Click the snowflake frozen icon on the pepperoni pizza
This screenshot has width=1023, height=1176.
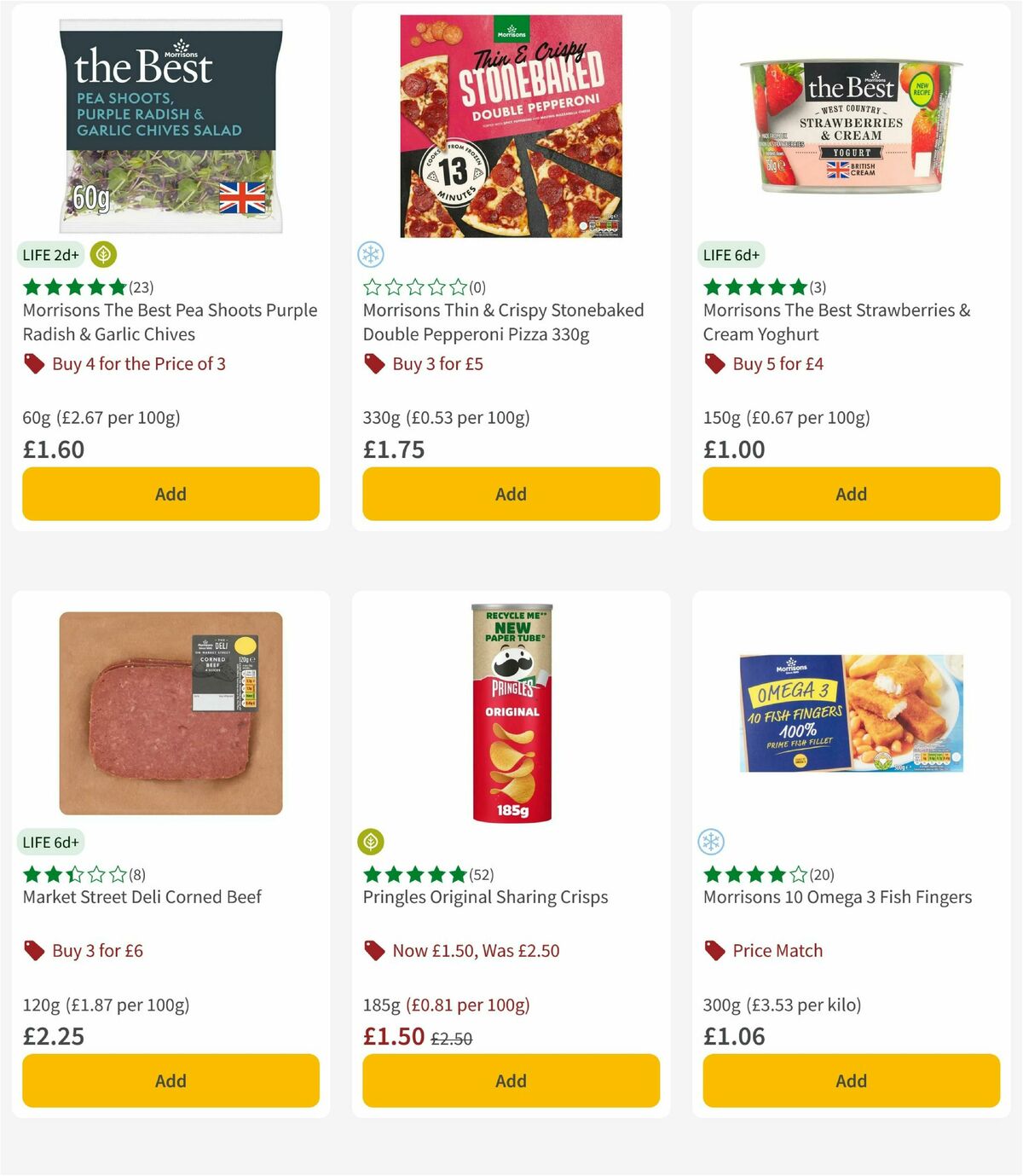coord(372,254)
